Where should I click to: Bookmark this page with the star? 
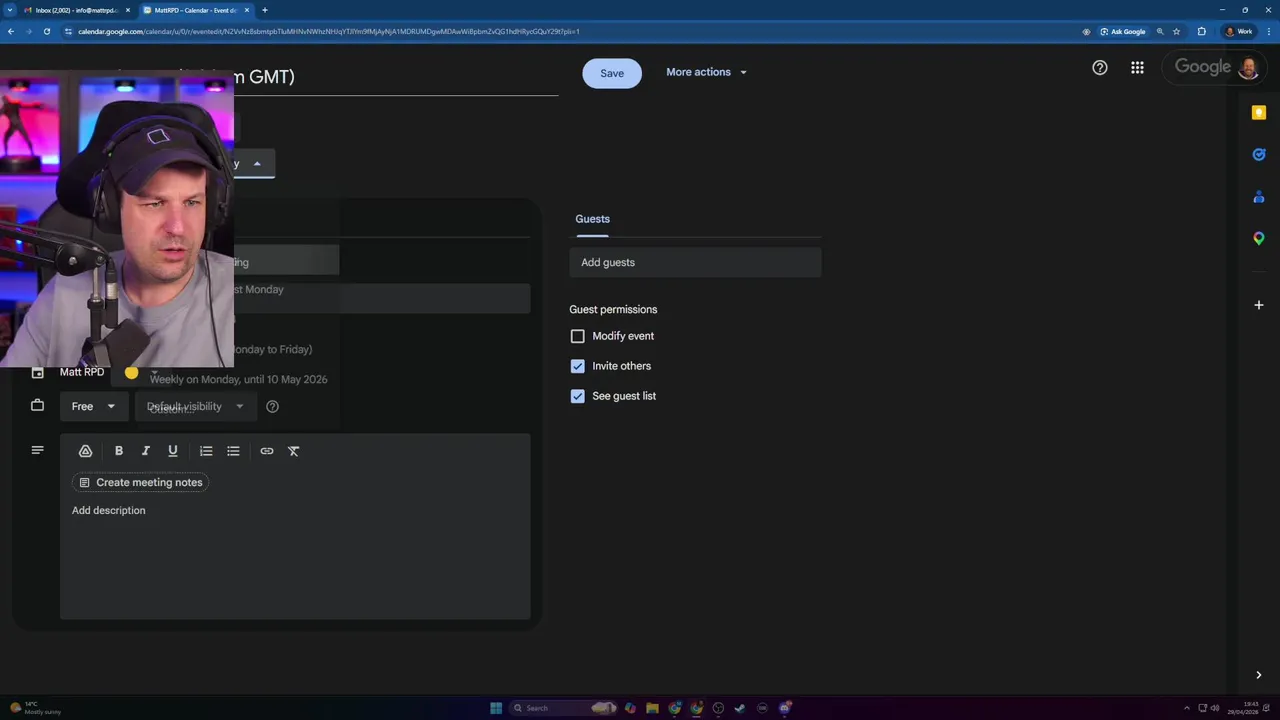tap(1176, 32)
